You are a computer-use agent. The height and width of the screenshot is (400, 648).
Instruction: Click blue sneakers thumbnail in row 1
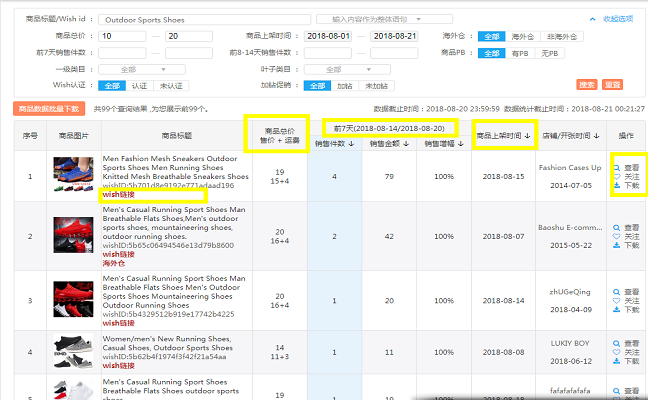pyautogui.click(x=74, y=174)
